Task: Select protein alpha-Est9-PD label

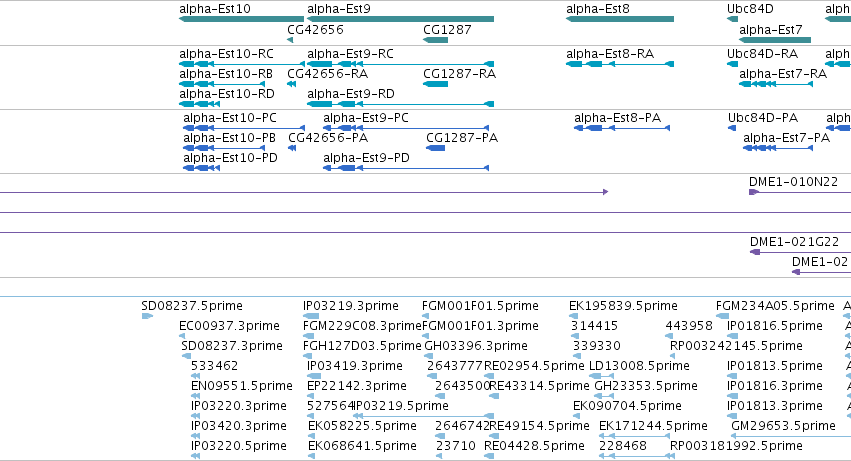Action: click(366, 159)
